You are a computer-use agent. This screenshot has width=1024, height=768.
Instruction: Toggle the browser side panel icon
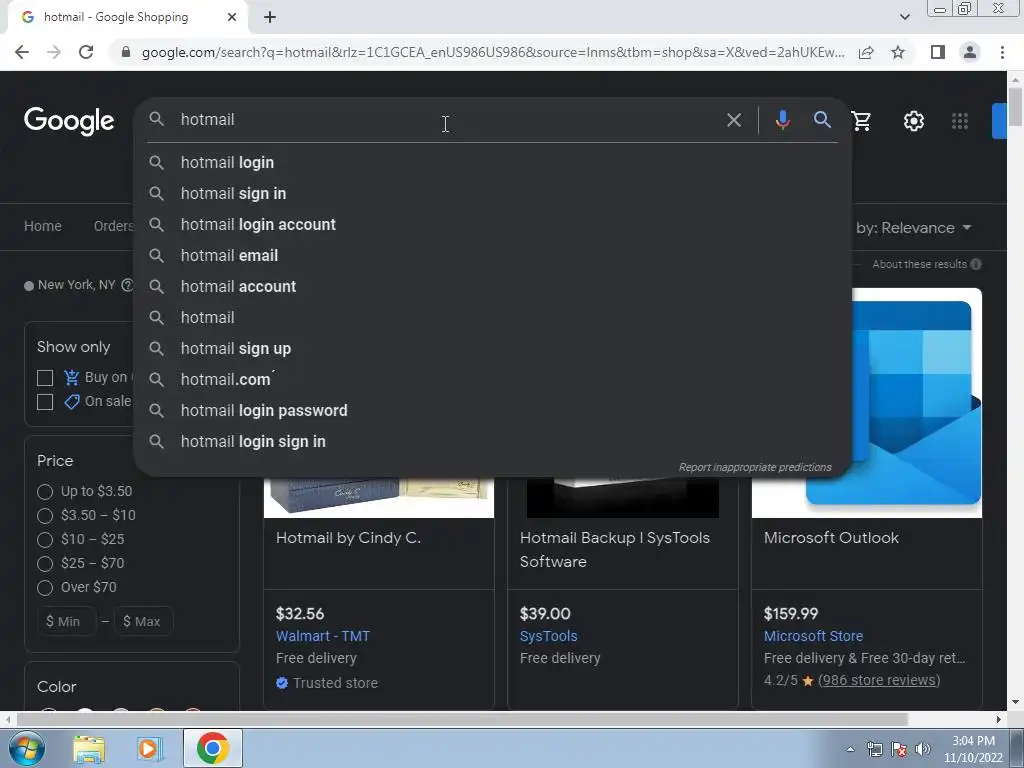tap(937, 52)
